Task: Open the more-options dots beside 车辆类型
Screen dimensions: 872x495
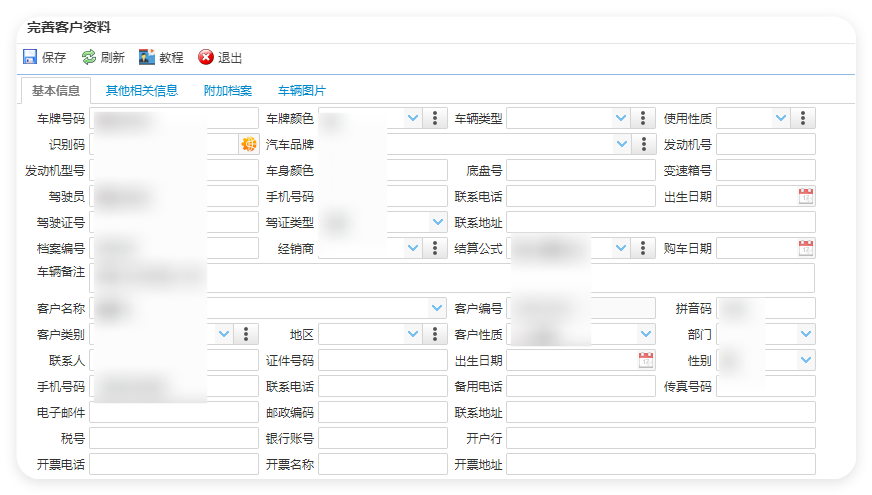Action: click(643, 118)
